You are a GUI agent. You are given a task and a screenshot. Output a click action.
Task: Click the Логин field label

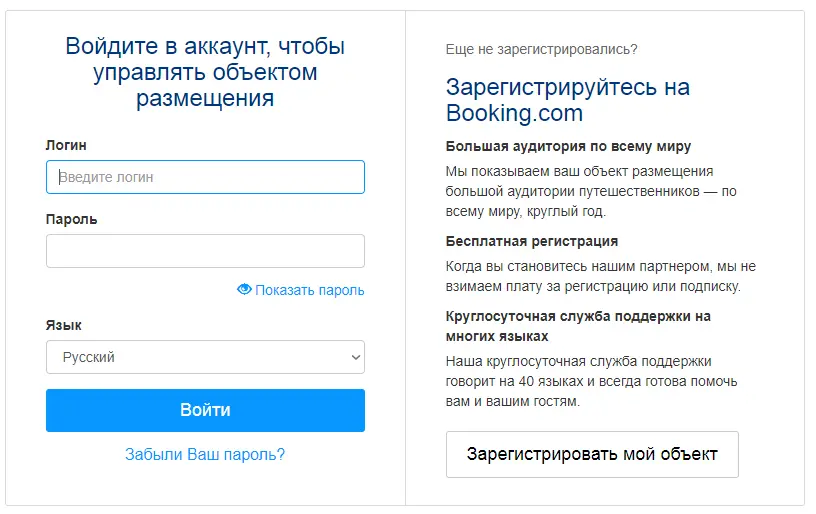tap(66, 145)
